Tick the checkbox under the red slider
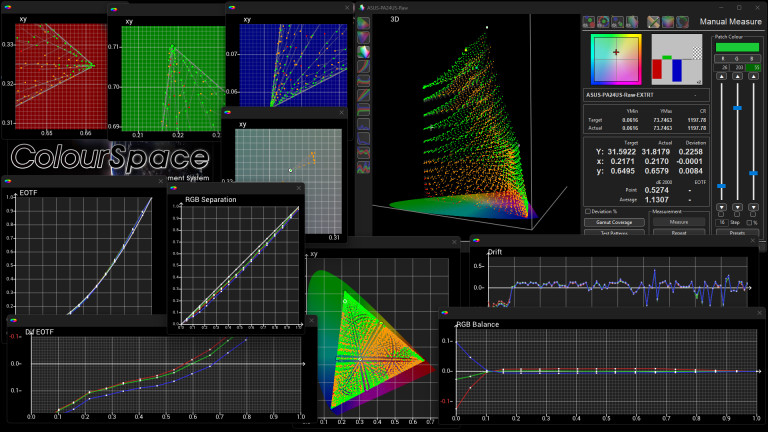Viewport: 768px width, 432px height. (x=722, y=213)
